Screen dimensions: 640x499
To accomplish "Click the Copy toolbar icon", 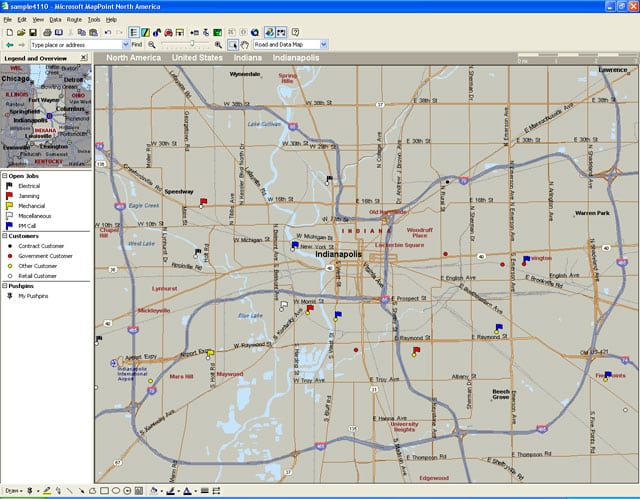I will click(82, 32).
